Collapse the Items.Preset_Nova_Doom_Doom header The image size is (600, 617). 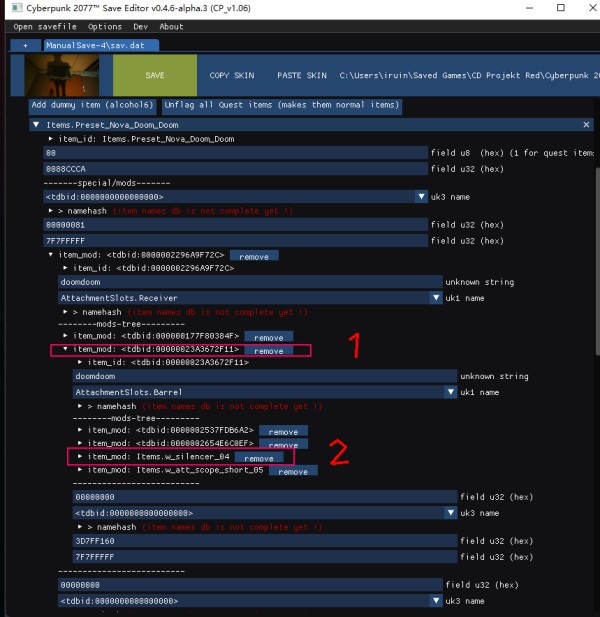click(x=37, y=125)
